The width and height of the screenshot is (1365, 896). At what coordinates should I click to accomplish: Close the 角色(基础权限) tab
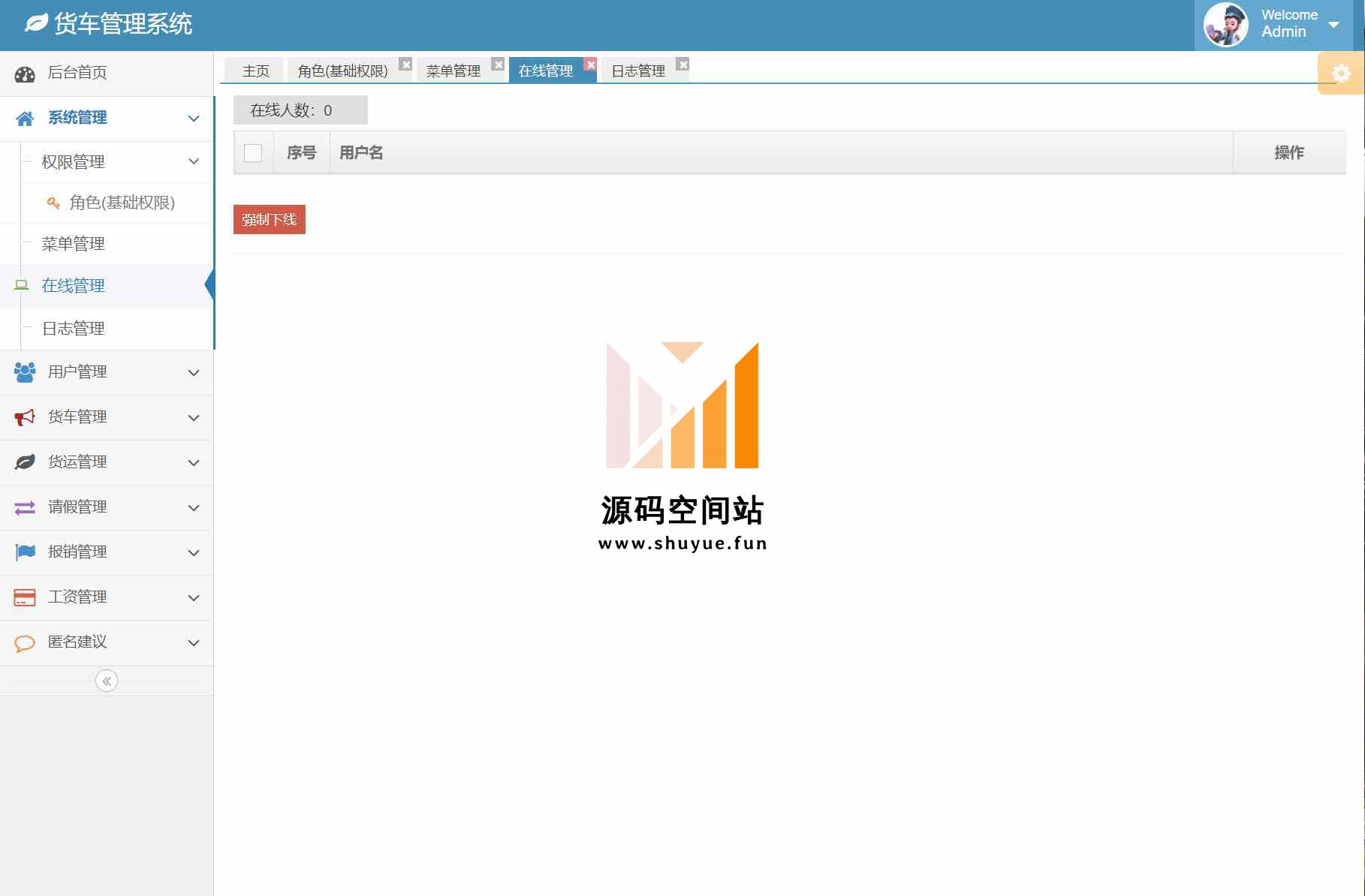(x=405, y=65)
